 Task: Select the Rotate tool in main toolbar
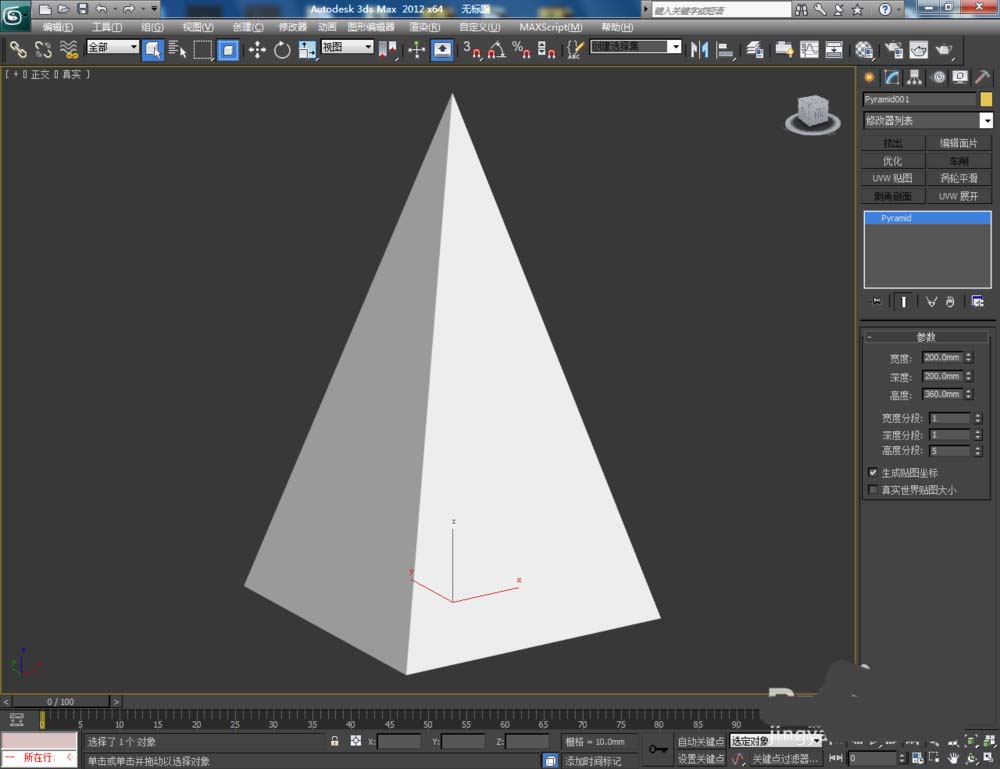(282, 49)
